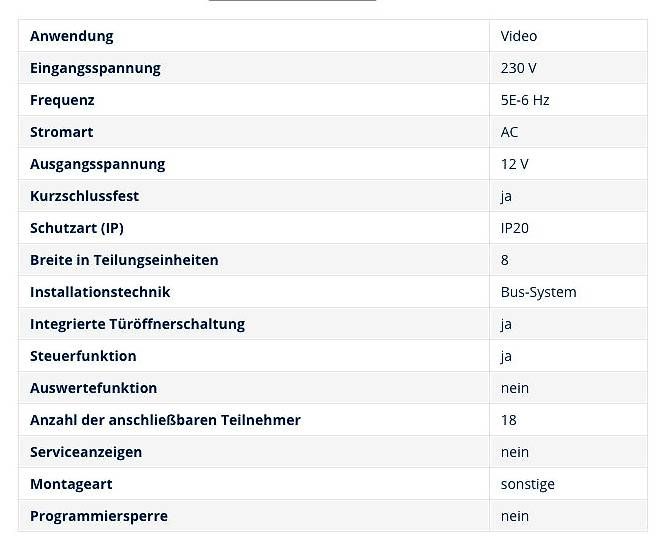Click the 'sonstige' Montageart value

(x=527, y=484)
